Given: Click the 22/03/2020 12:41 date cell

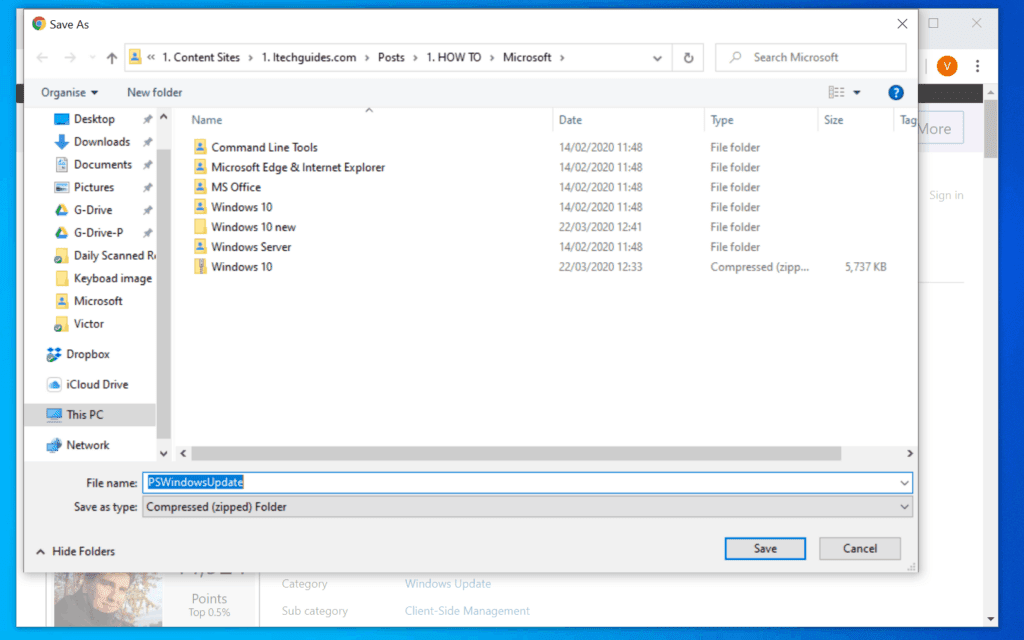Looking at the screenshot, I should (x=600, y=227).
